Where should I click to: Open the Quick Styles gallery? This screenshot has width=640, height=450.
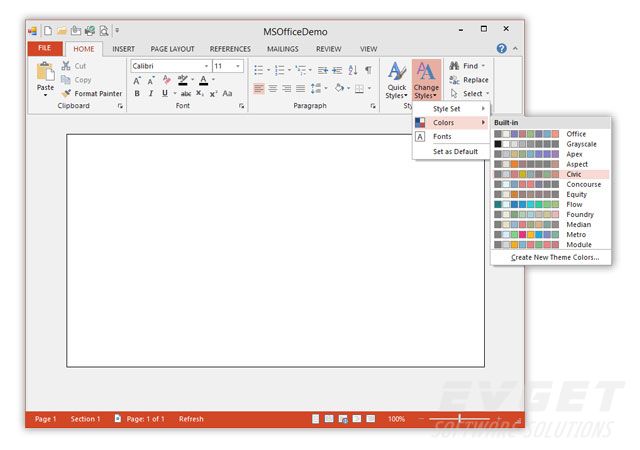point(397,80)
